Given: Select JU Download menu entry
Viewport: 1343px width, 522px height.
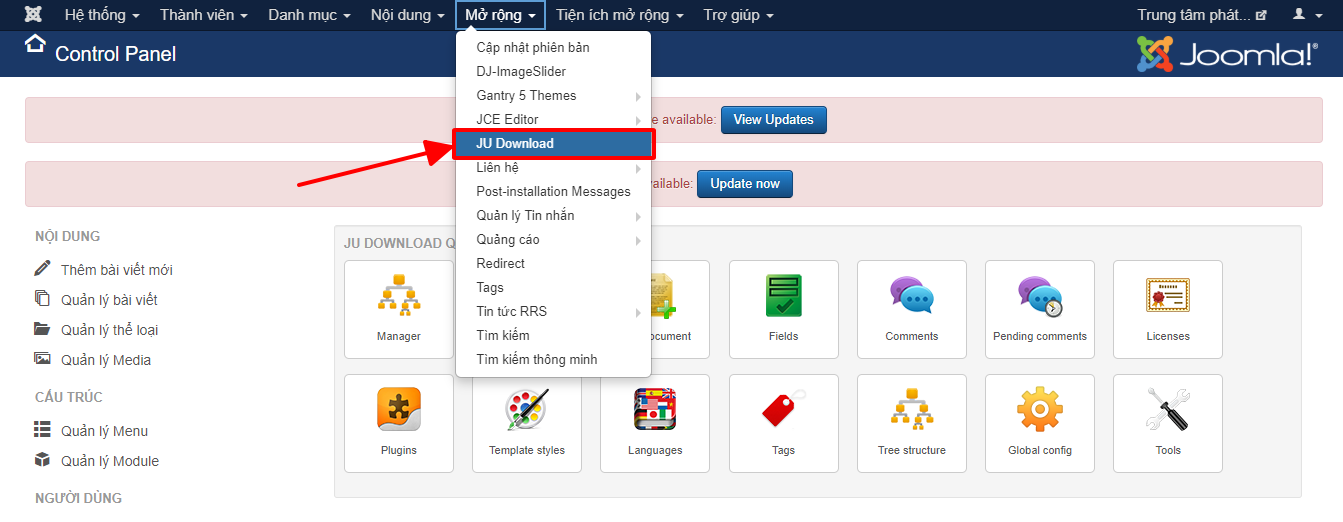Looking at the screenshot, I should tap(553, 144).
